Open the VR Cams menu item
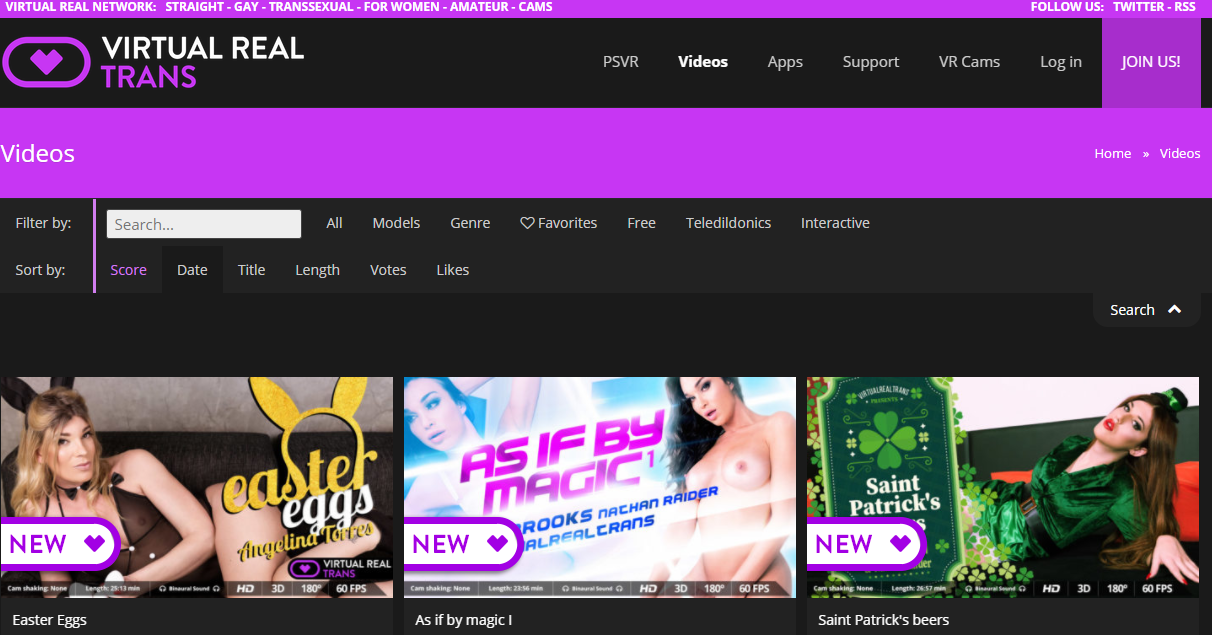1212x635 pixels. (969, 61)
